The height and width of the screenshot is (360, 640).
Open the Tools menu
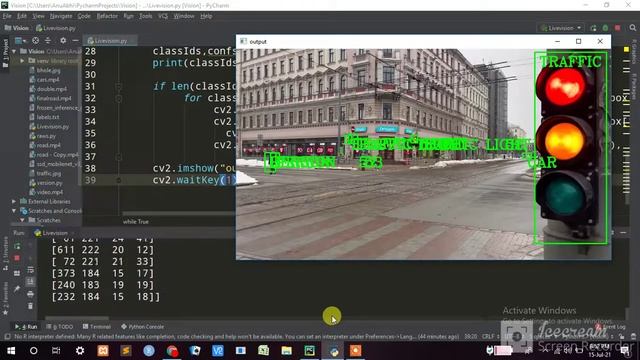coord(146,16)
